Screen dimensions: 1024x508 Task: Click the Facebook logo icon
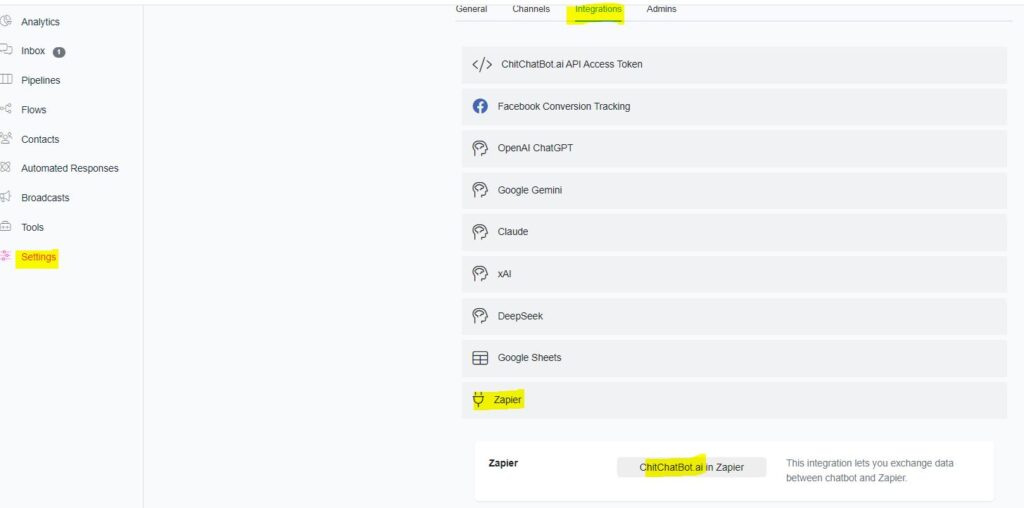tap(480, 106)
